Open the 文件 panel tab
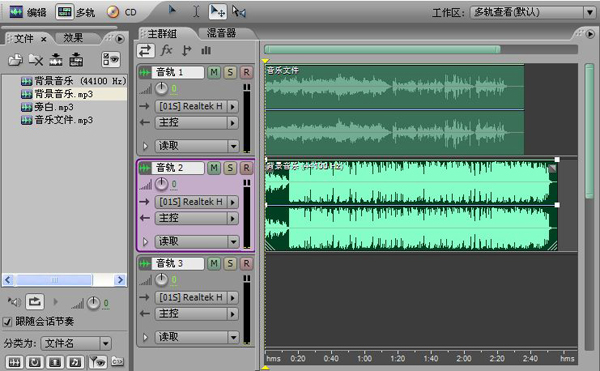This screenshot has width=600, height=371. pos(24,38)
